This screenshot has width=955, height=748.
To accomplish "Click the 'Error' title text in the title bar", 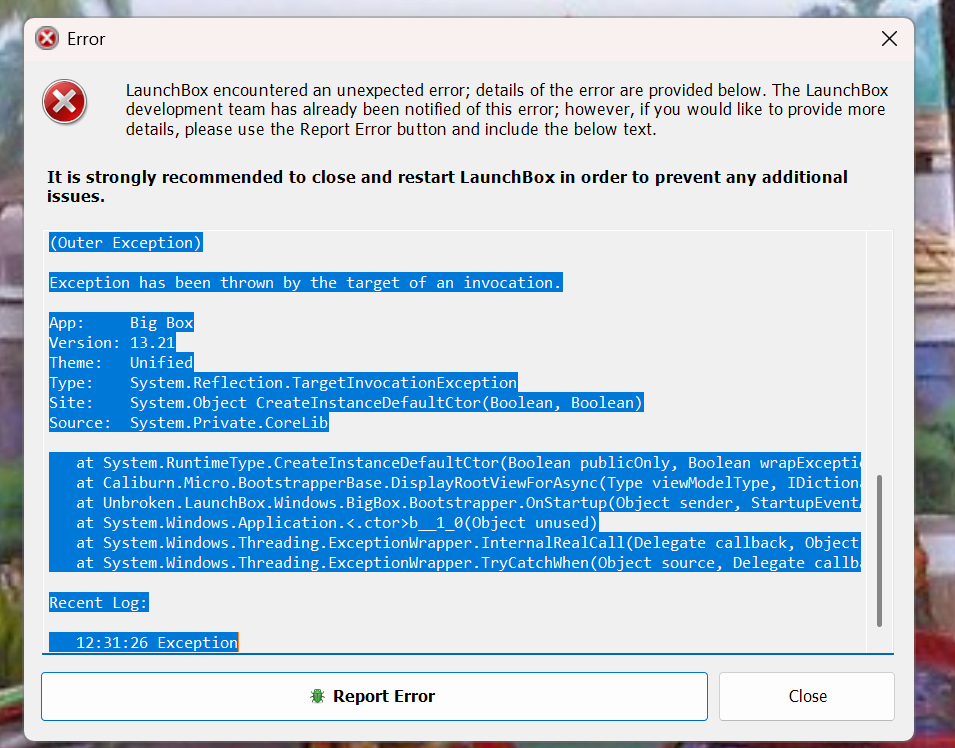I will [x=86, y=39].
